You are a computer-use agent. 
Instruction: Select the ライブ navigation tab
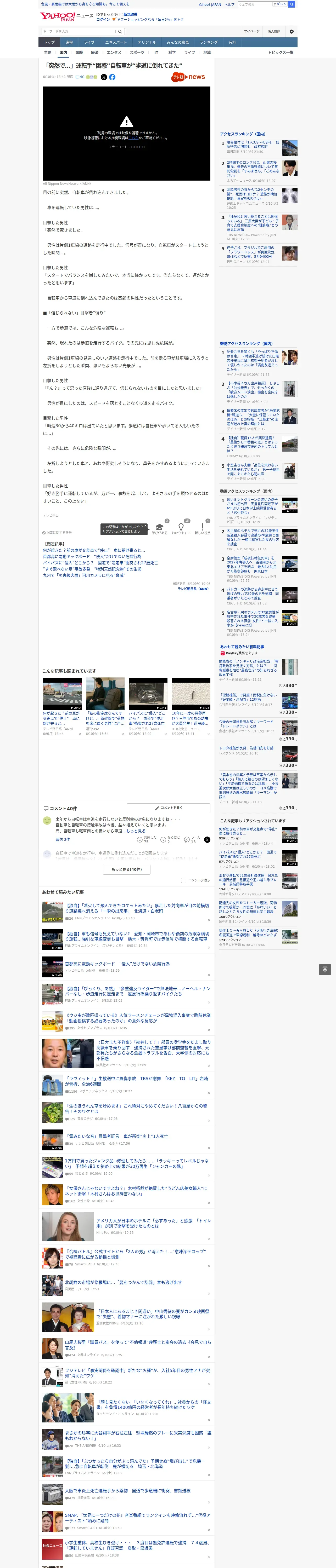pyautogui.click(x=89, y=43)
